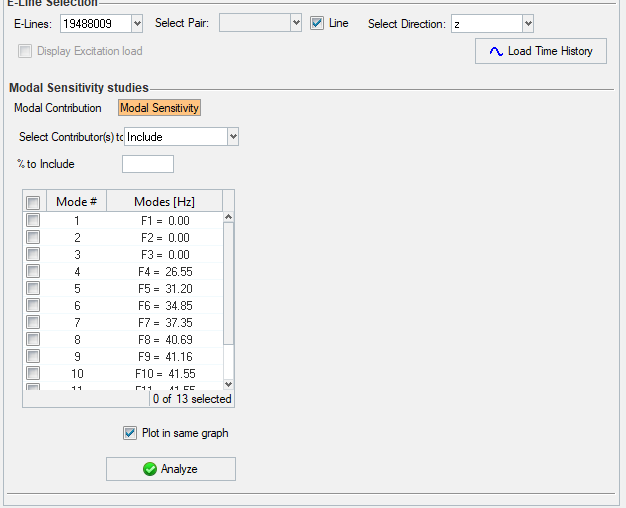Open the Include contributors dropdown
626x508 pixels.
point(233,136)
